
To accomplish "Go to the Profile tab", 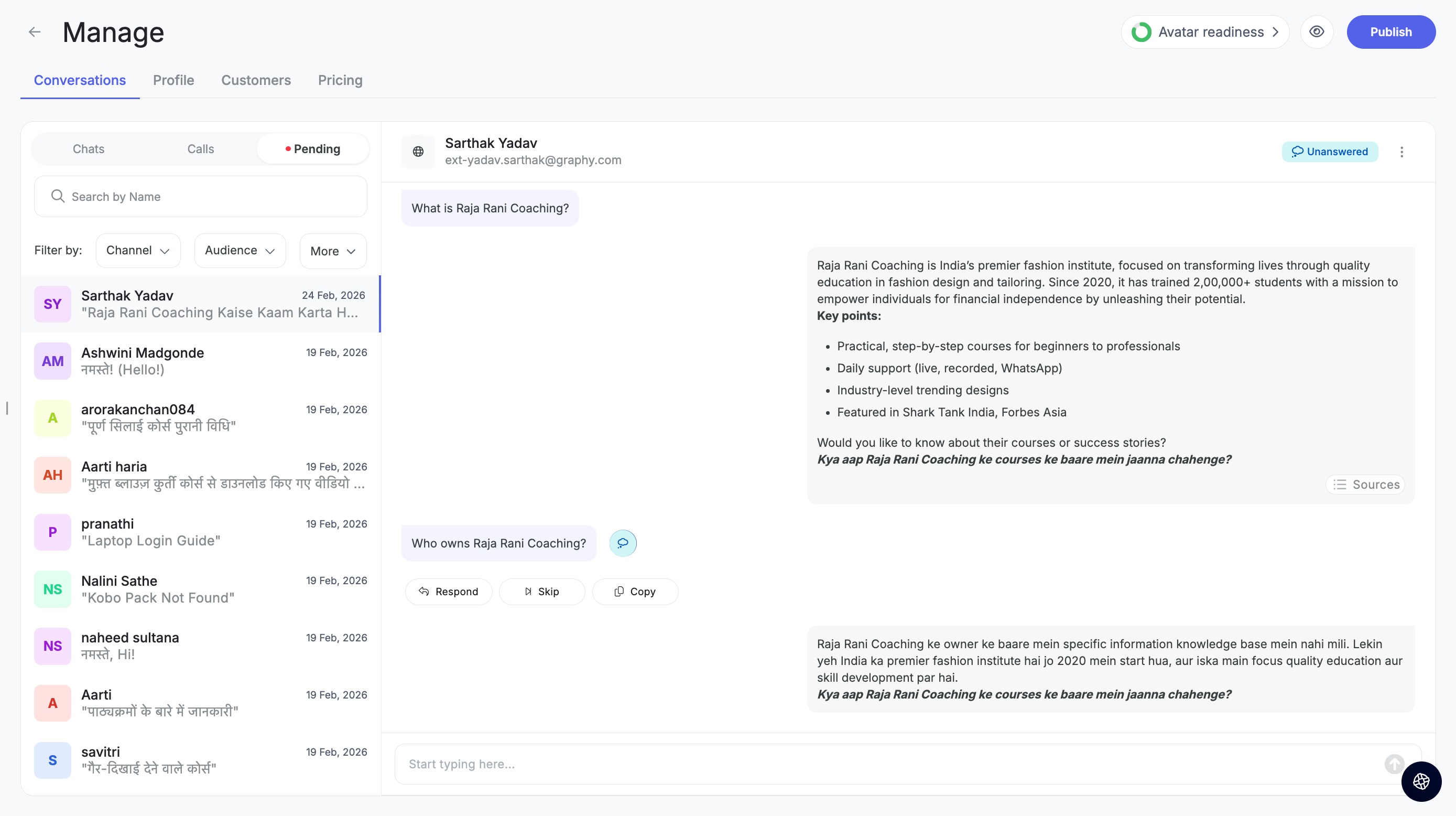I will click(x=173, y=80).
